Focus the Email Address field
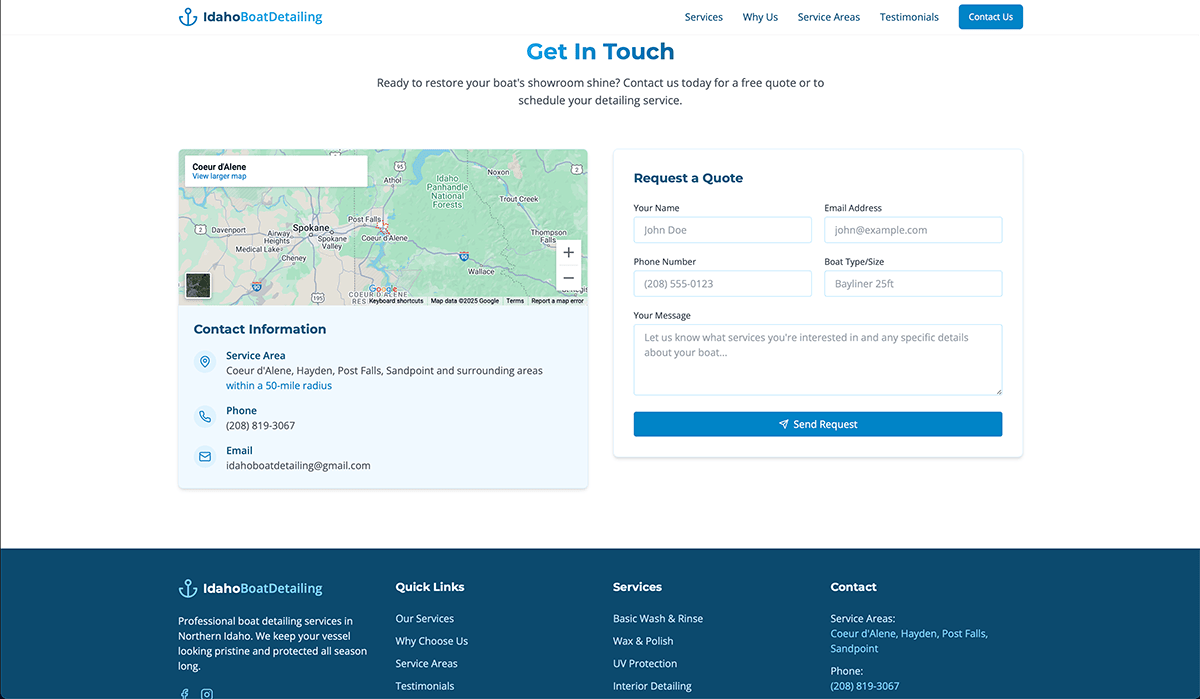Image resolution: width=1200 pixels, height=699 pixels. 912,230
